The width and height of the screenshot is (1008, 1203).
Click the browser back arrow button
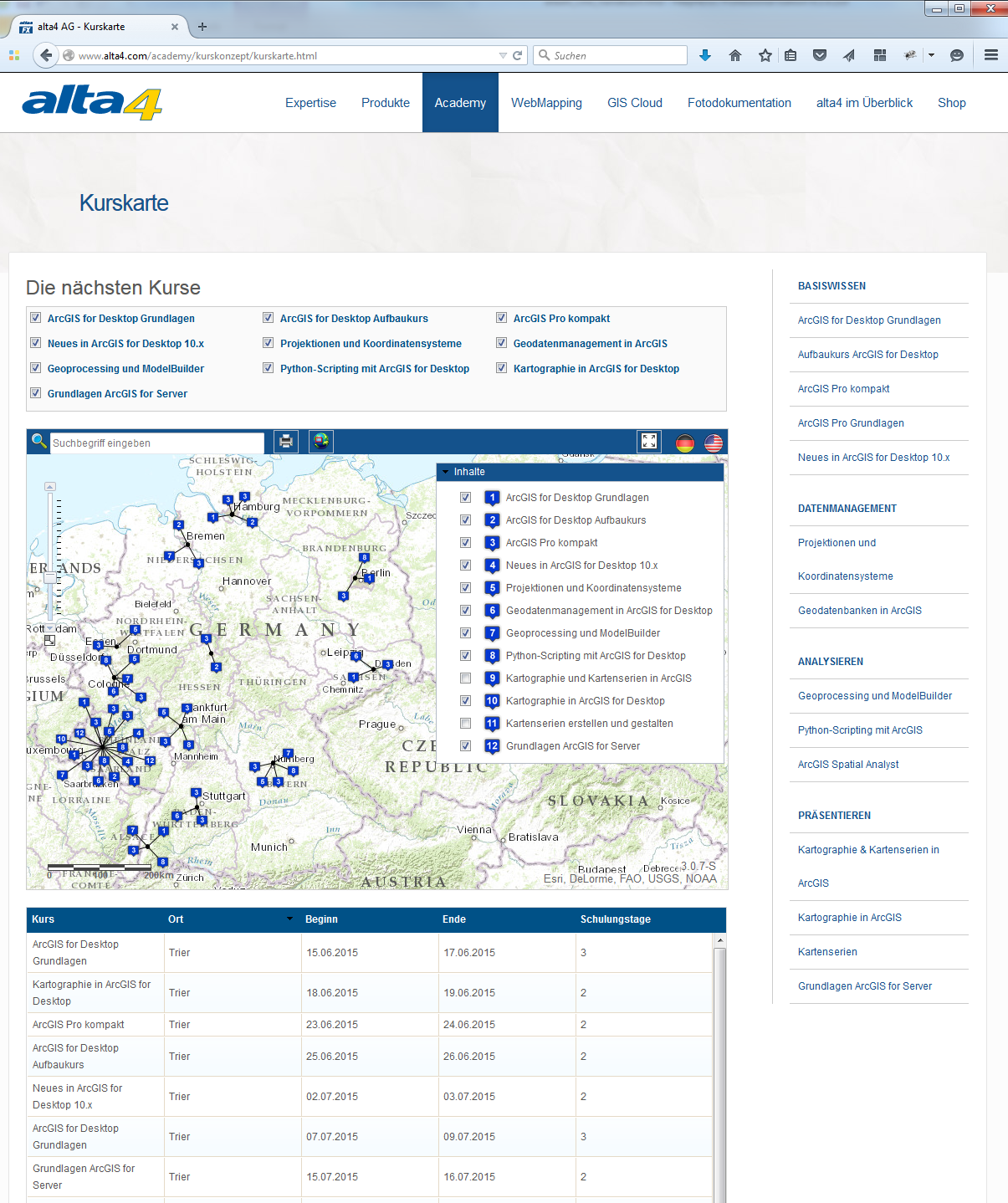(46, 55)
